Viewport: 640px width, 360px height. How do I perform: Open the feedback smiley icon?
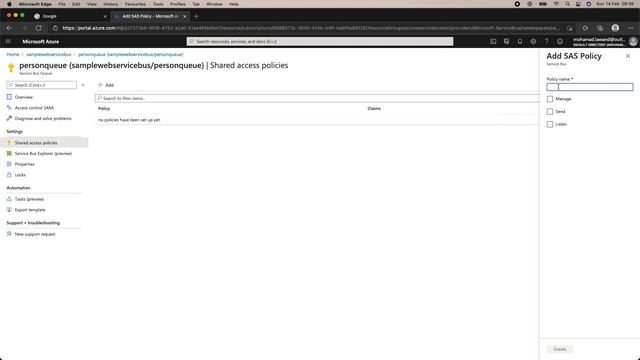[560, 42]
